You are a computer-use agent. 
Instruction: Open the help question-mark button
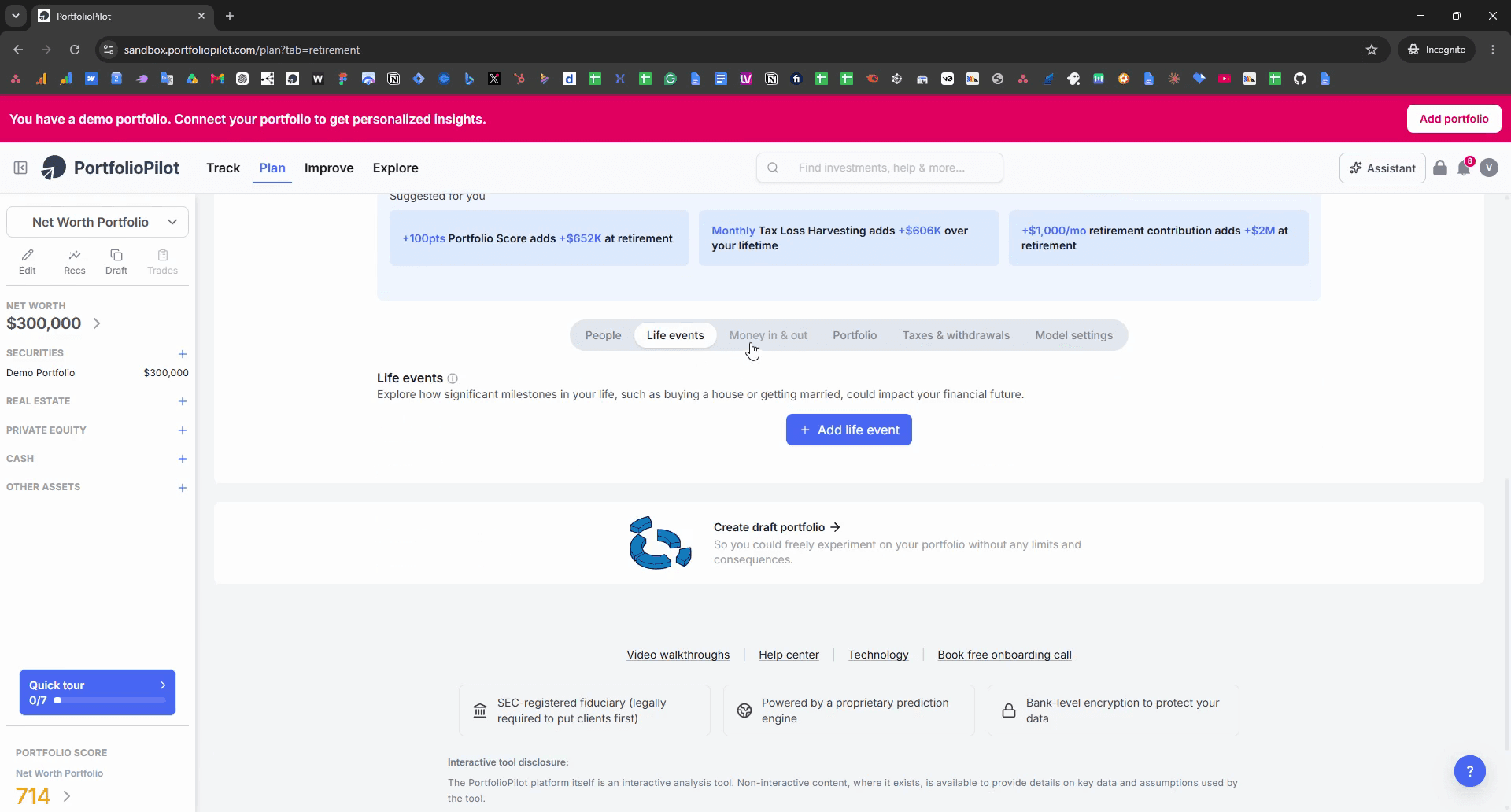(x=1470, y=771)
